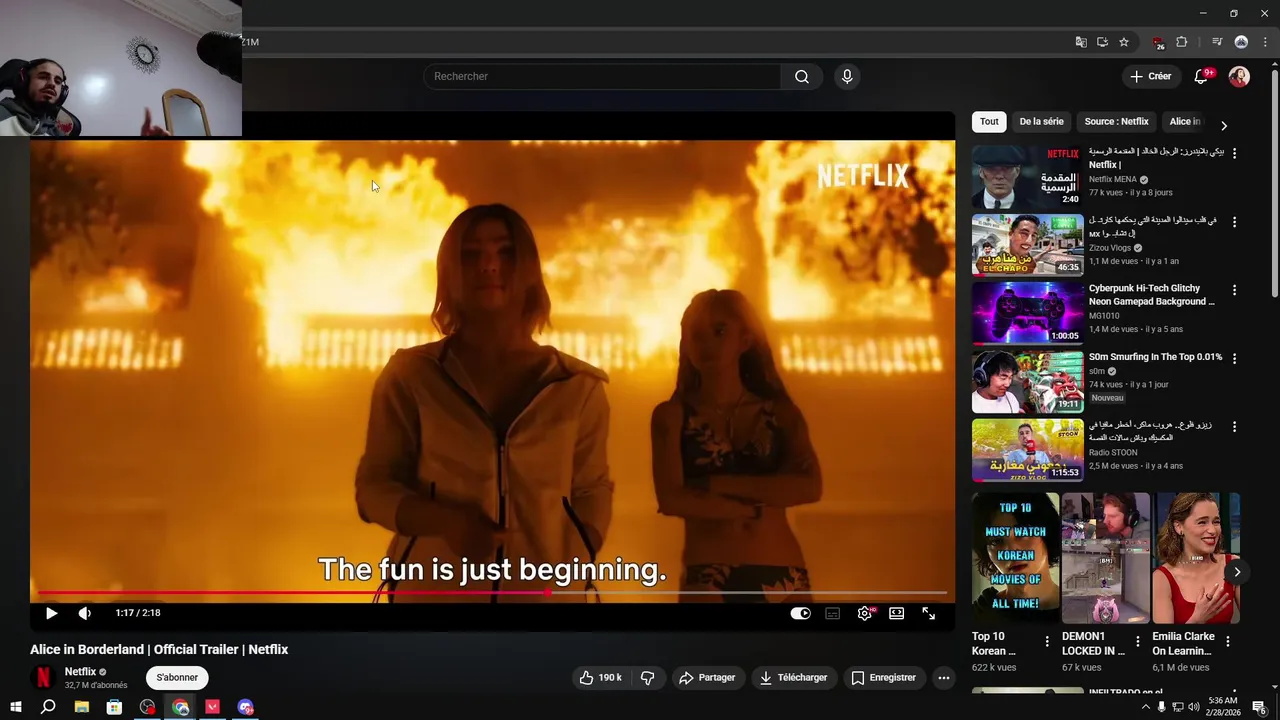Open video player settings gear
This screenshot has width=1280, height=720.
point(865,613)
